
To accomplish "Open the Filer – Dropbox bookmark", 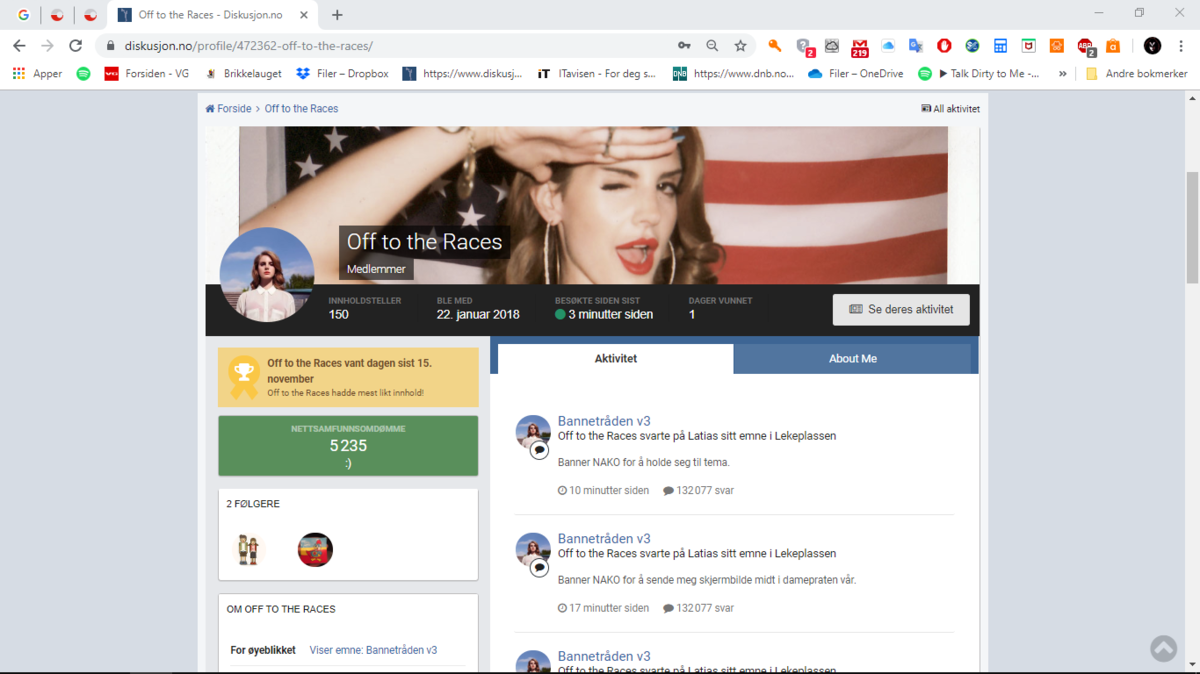I will click(x=342, y=74).
